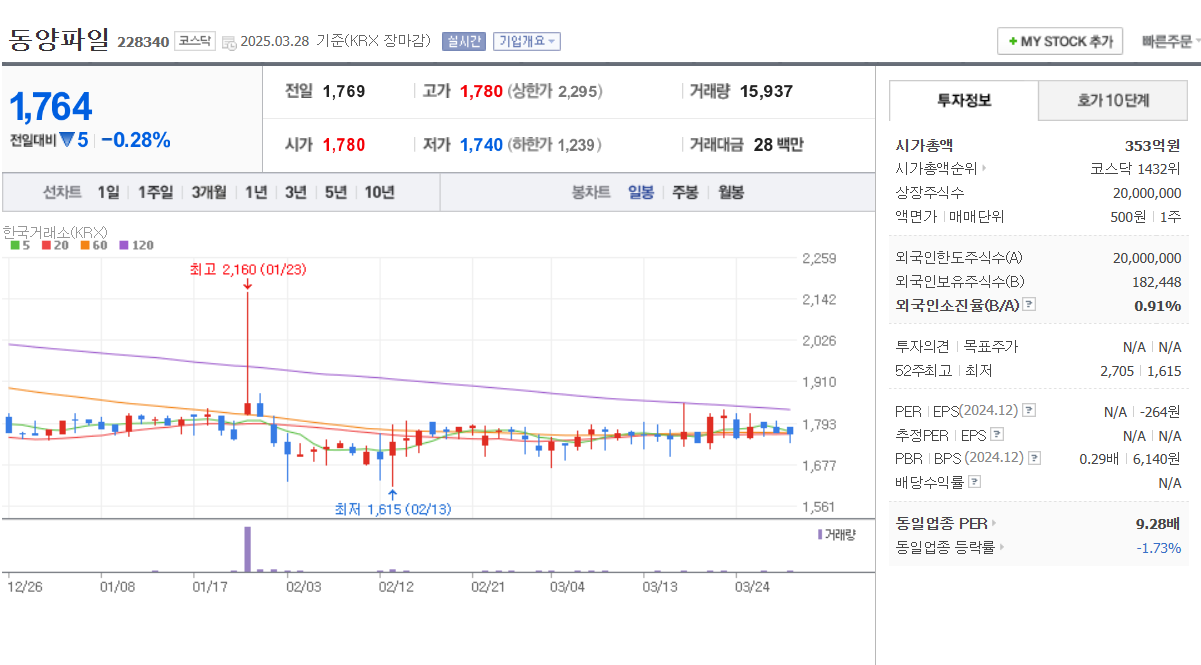Select 1일 line chart period

108,192
